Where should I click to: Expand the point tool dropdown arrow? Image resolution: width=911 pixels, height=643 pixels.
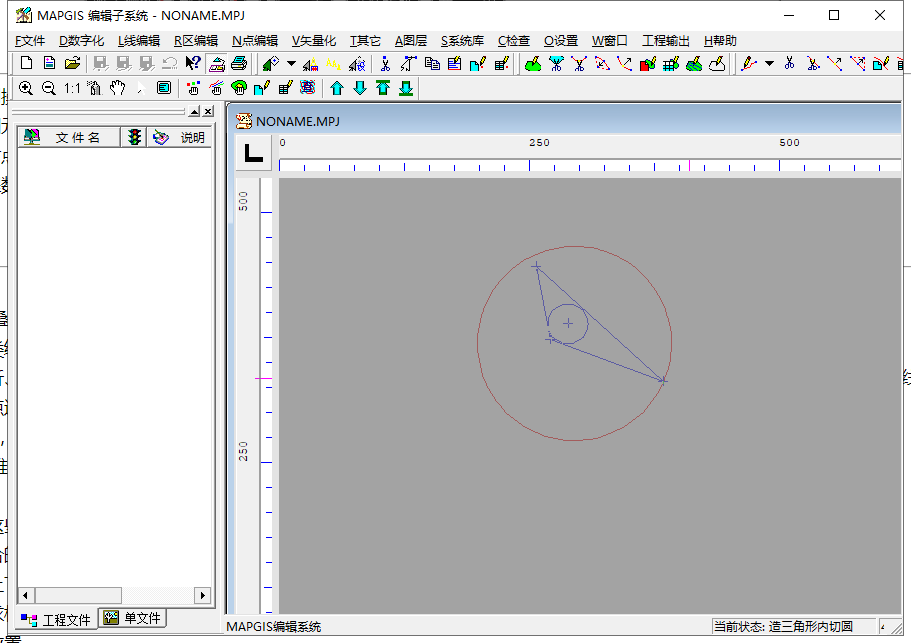click(291, 64)
